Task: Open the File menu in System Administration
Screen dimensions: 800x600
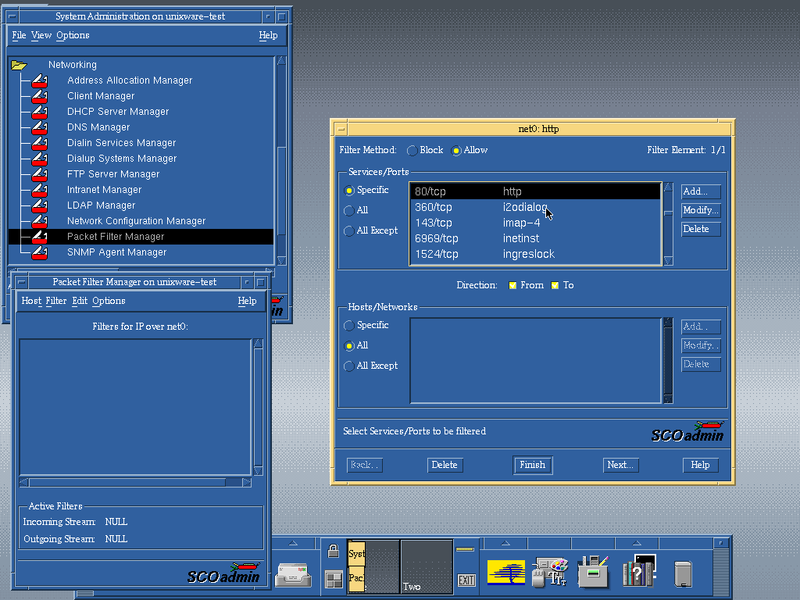Action: point(19,35)
